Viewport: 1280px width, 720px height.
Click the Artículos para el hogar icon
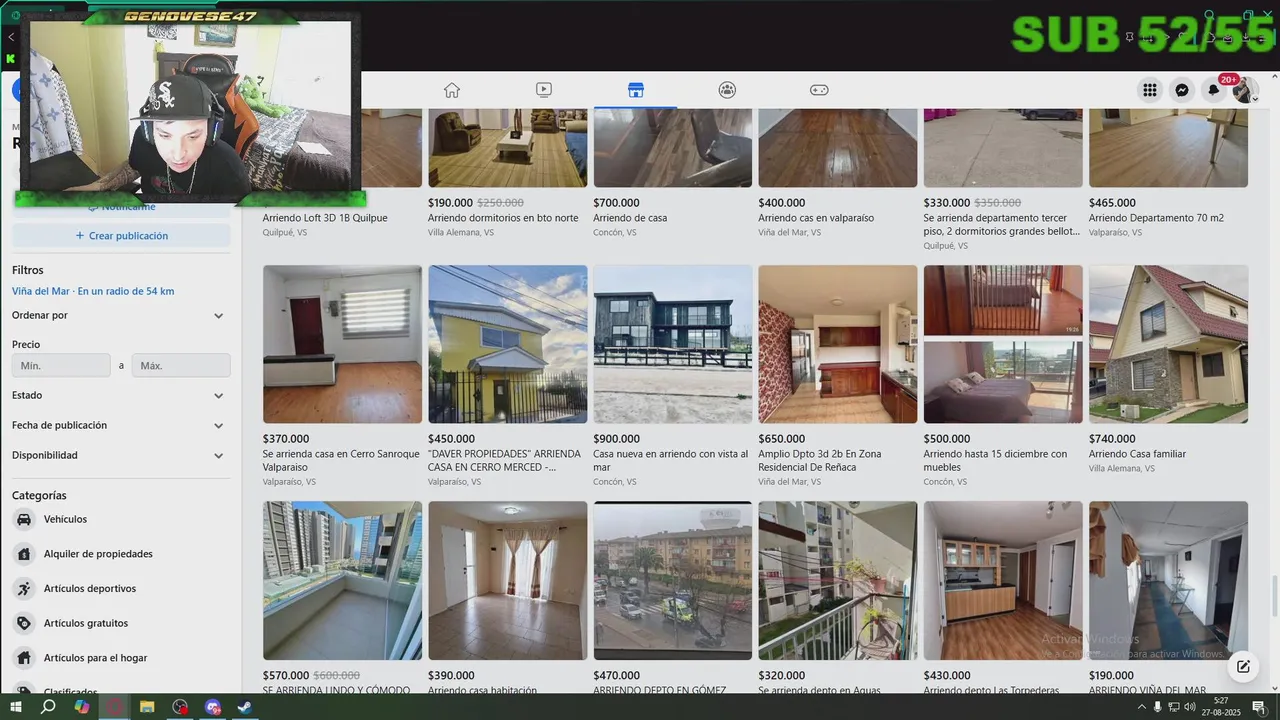pyautogui.click(x=23, y=658)
